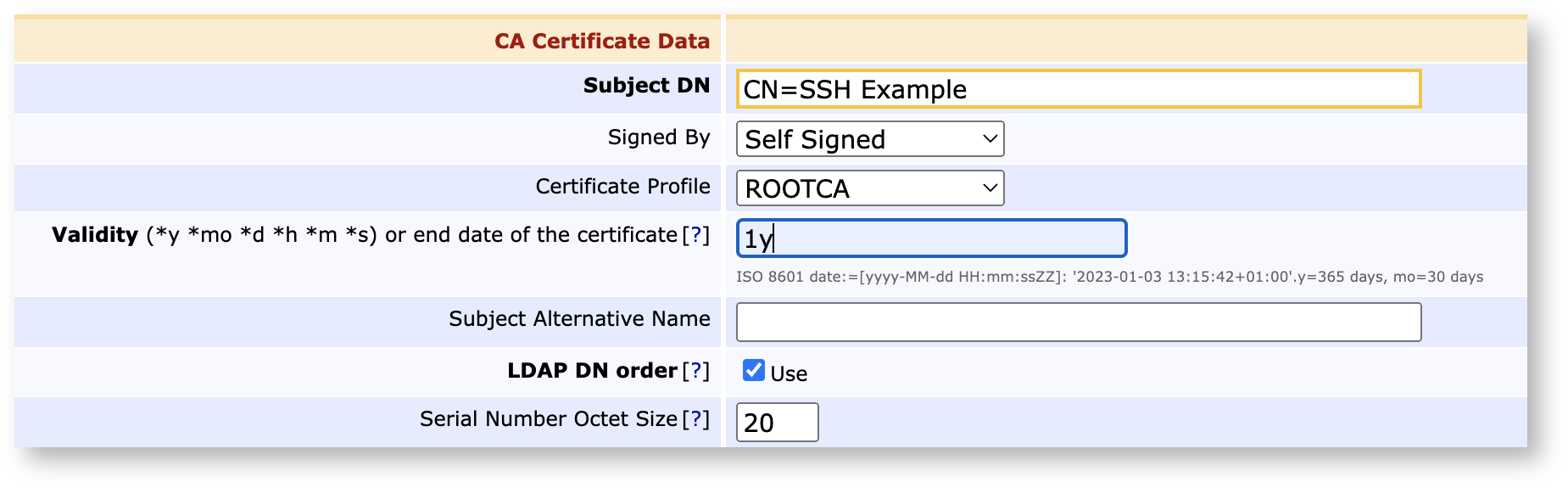Click the Validity input field
This screenshot has height=488, width=1568.
tap(931, 238)
